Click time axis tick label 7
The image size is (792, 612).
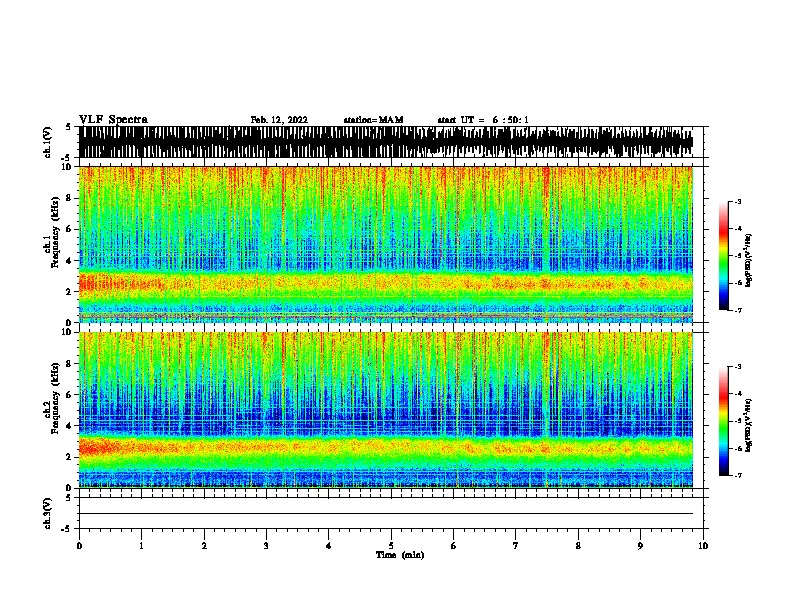coord(516,546)
